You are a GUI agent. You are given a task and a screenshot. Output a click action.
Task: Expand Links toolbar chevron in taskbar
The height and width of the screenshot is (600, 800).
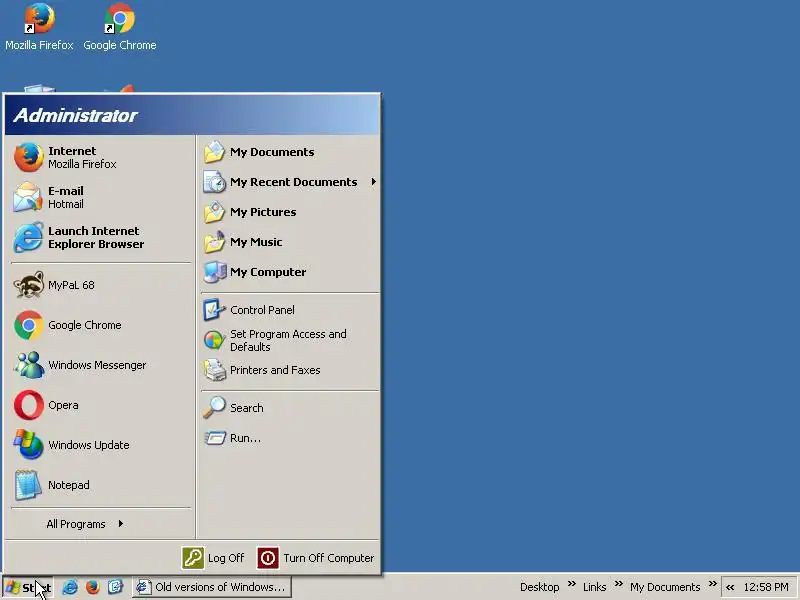coord(618,584)
